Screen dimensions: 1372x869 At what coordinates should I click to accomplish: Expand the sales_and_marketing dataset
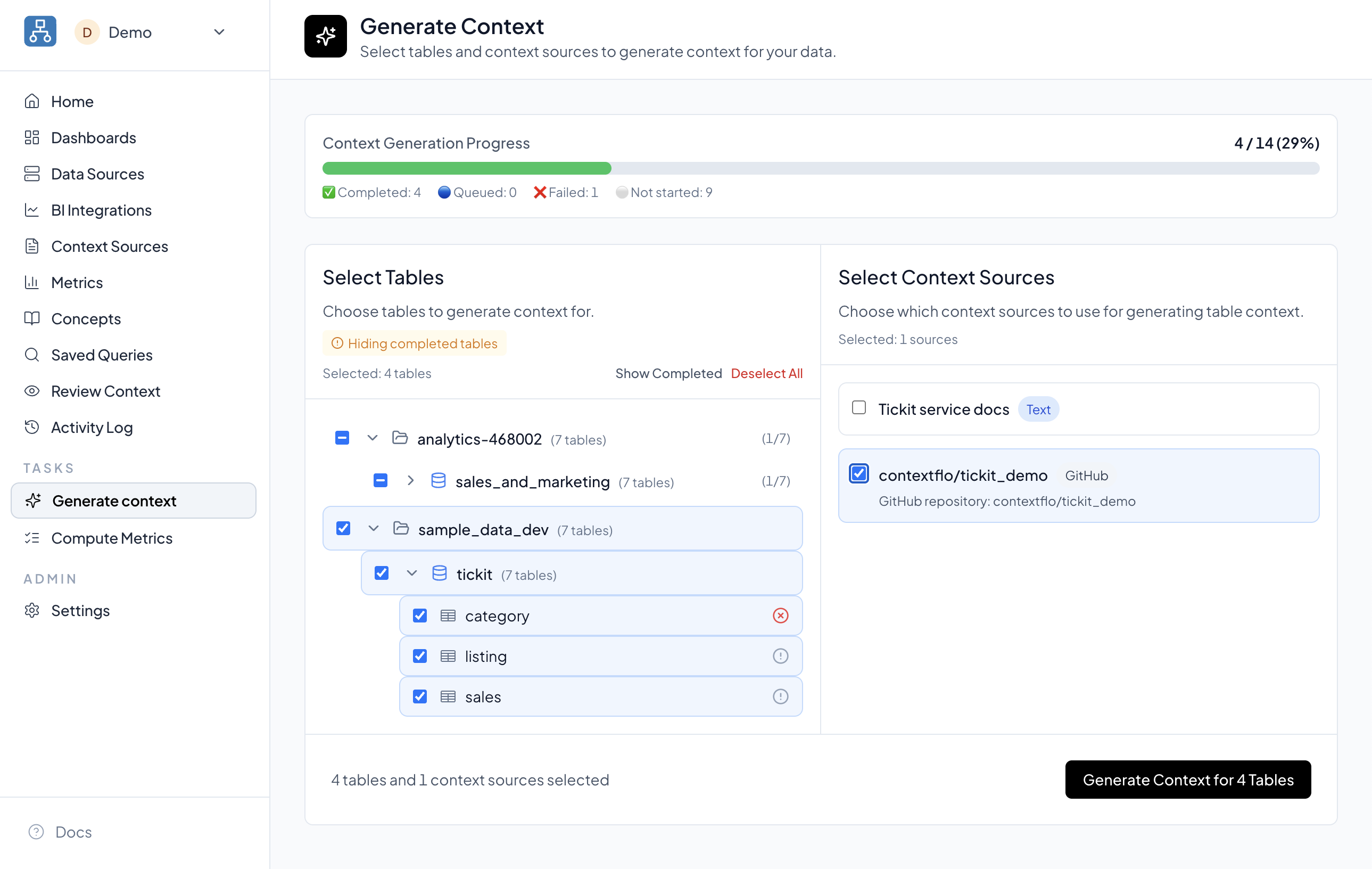pos(410,481)
